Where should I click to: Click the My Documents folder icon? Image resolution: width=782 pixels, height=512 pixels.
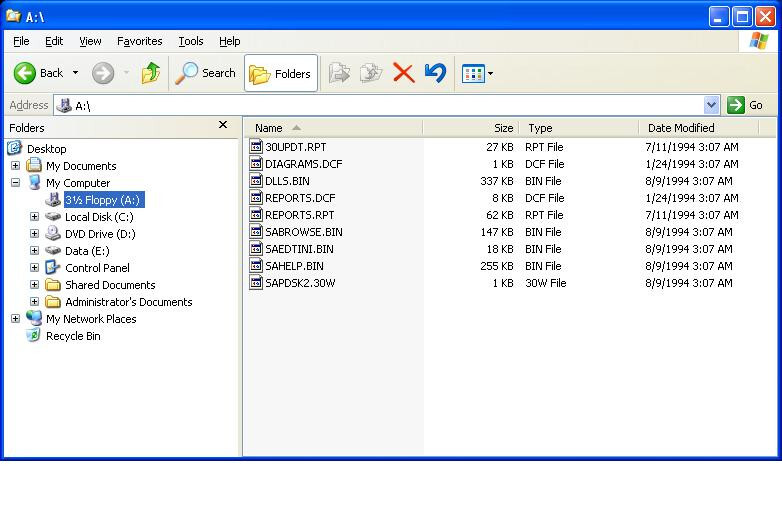[34, 165]
